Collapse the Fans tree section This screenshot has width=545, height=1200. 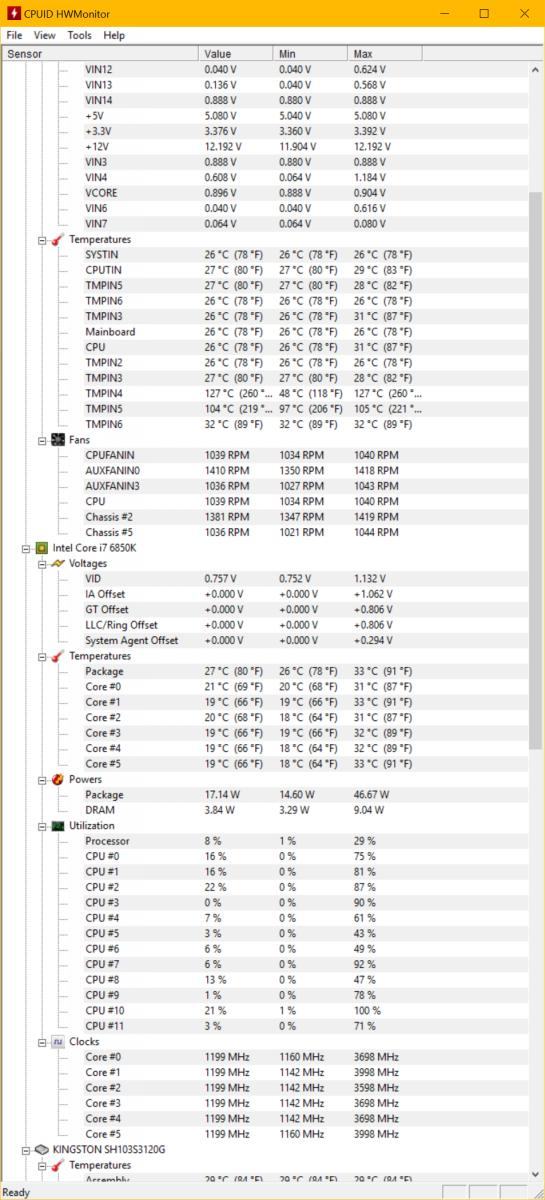coord(42,440)
